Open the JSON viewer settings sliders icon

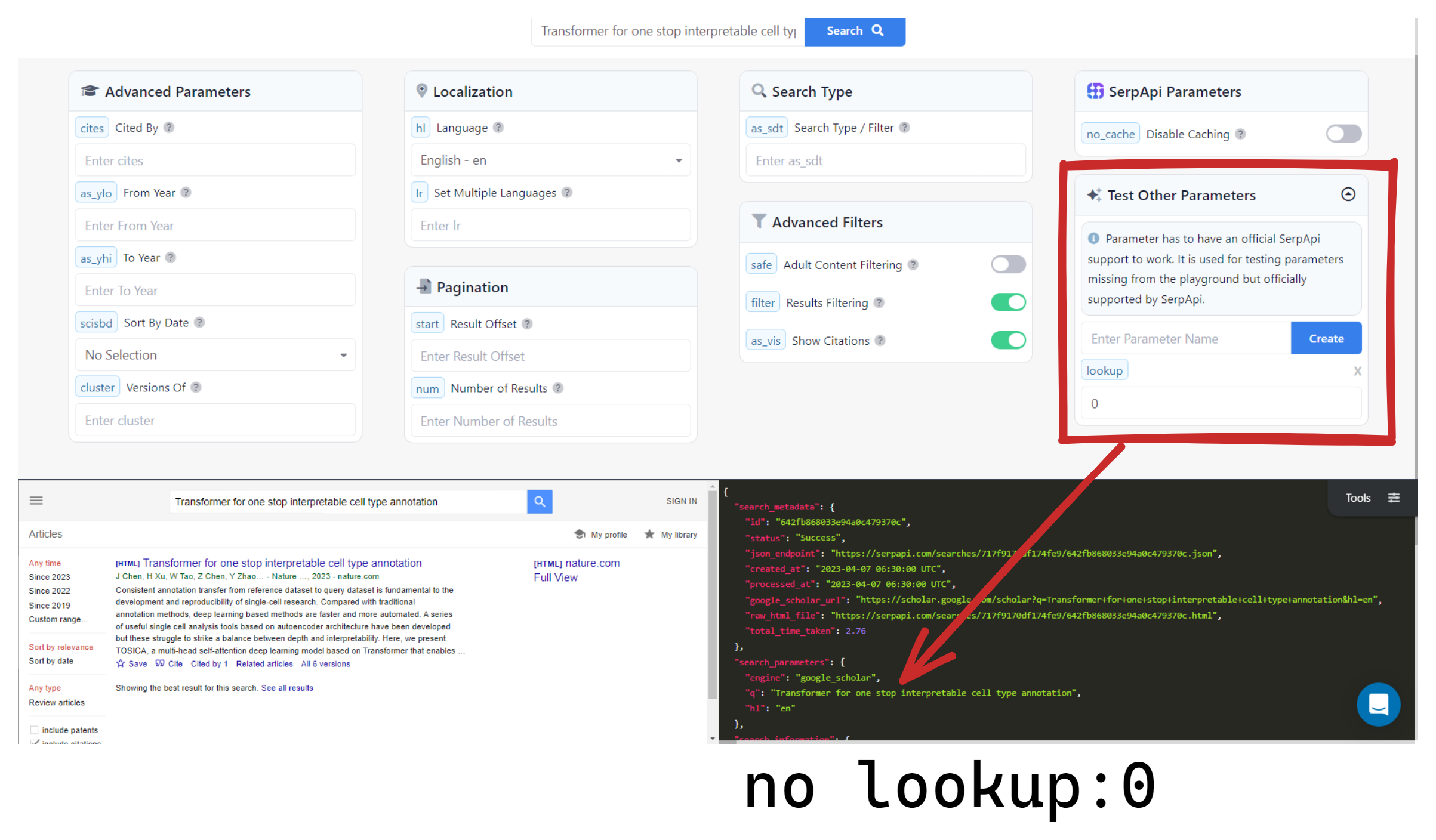1394,497
